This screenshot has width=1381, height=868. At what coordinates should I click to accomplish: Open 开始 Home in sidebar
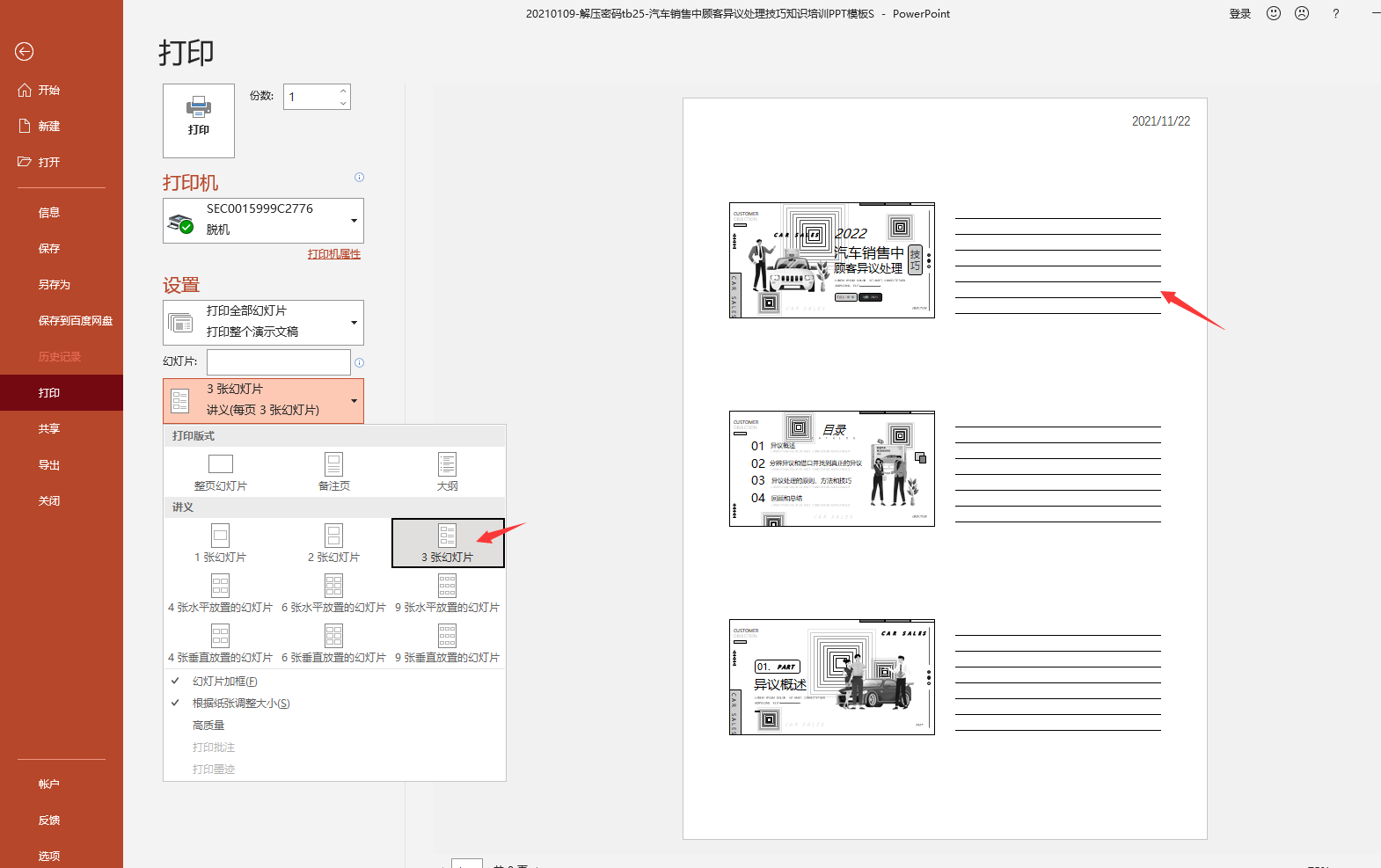pyautogui.click(x=62, y=90)
